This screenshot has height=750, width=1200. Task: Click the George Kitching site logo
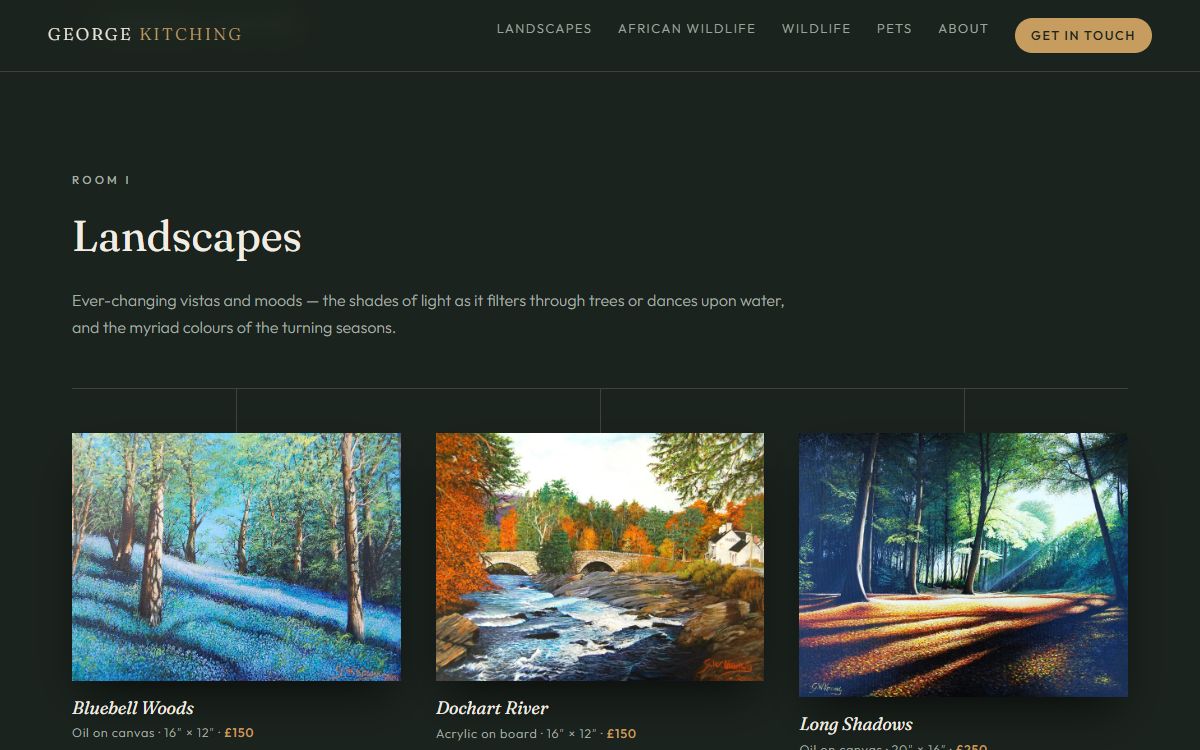pos(145,35)
